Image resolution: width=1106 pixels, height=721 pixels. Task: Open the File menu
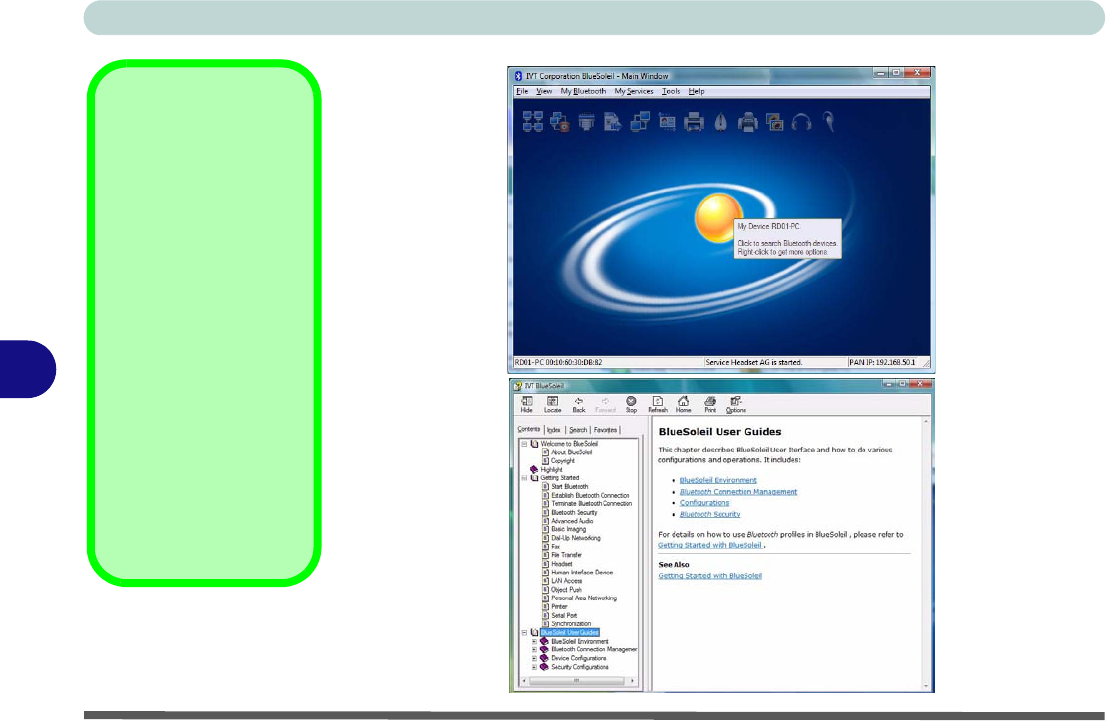522,91
